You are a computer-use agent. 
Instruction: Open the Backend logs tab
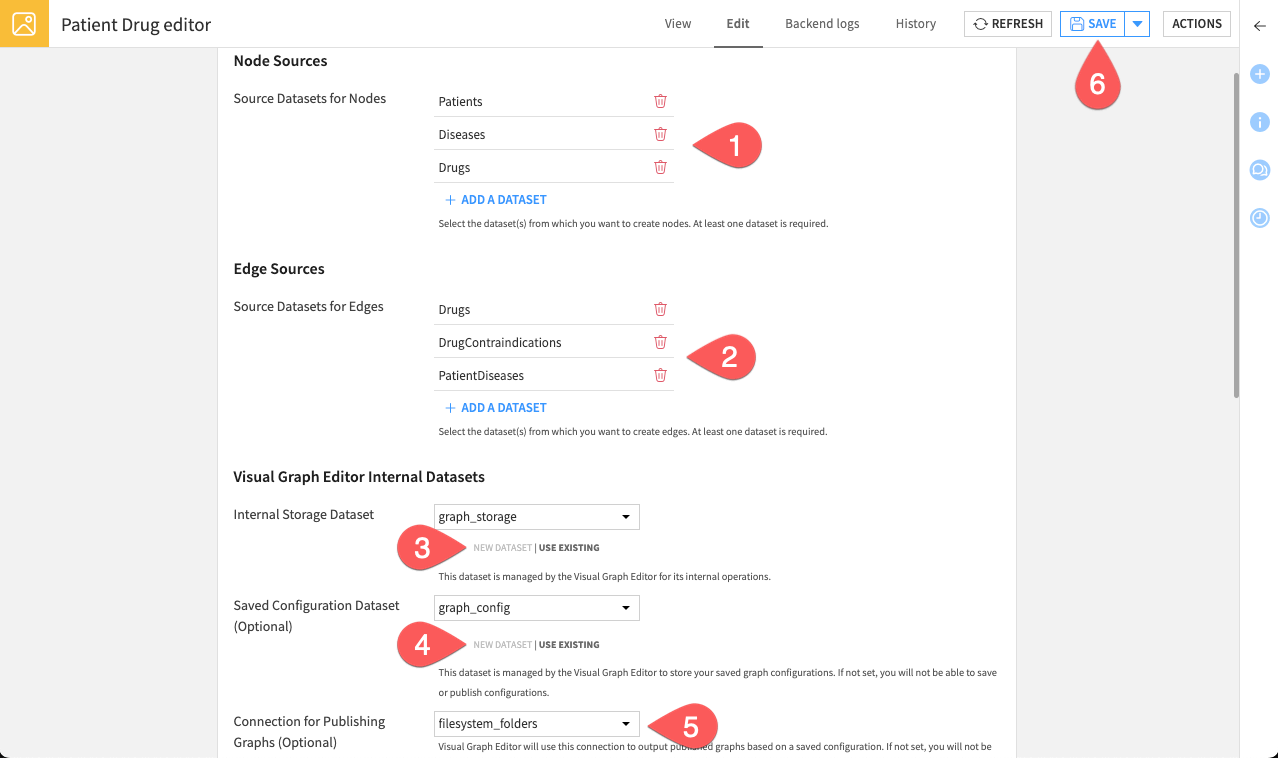click(x=822, y=23)
